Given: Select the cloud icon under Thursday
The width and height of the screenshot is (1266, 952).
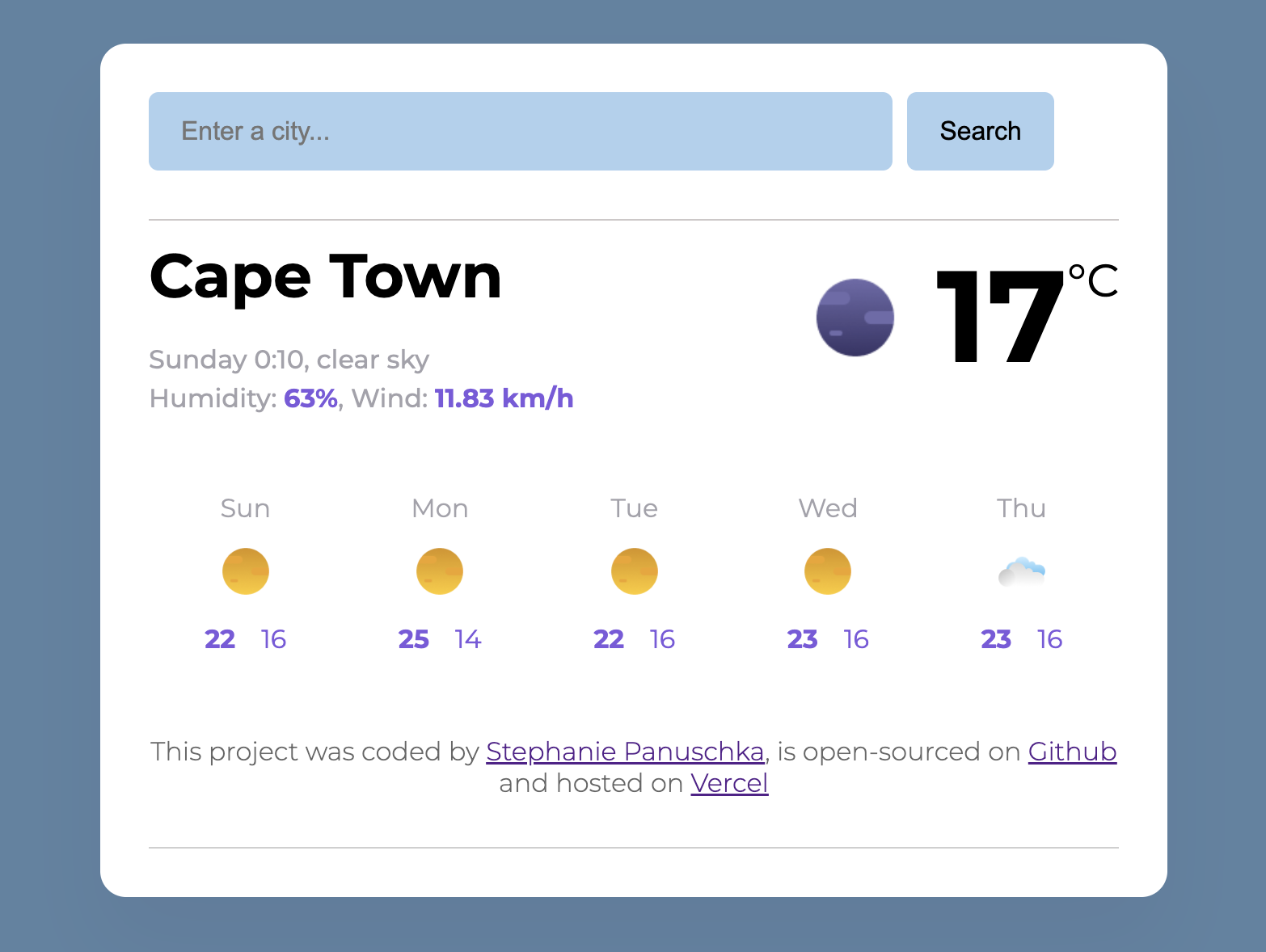Looking at the screenshot, I should click(1022, 571).
